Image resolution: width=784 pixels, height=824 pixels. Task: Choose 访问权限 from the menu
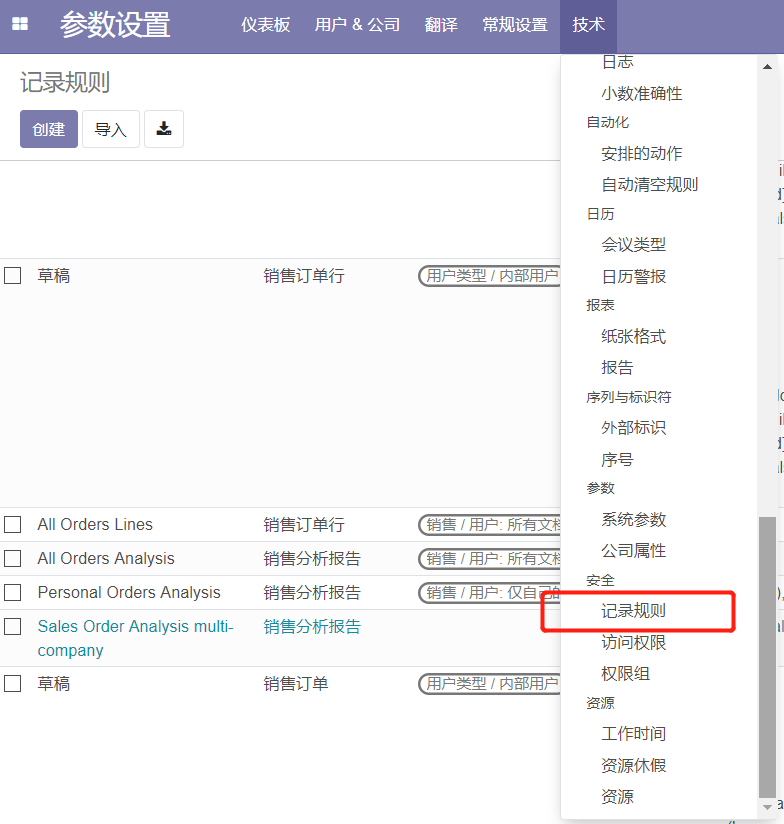coord(634,642)
